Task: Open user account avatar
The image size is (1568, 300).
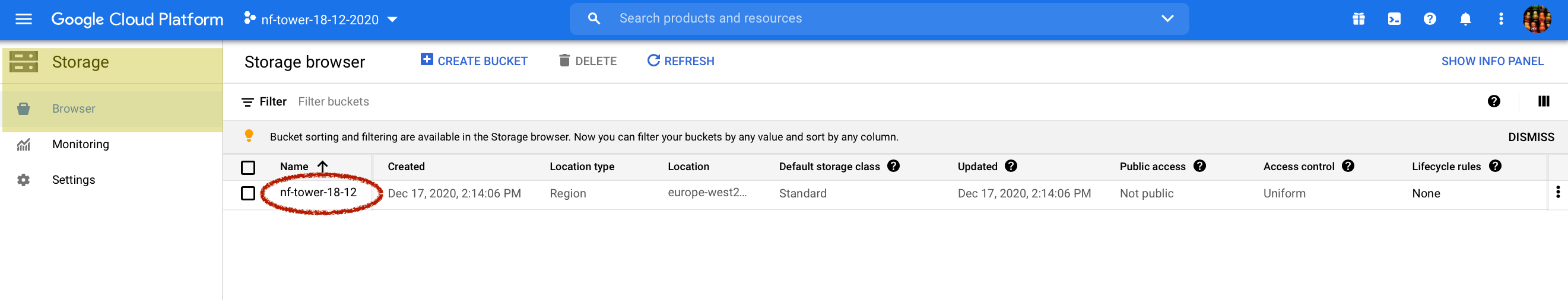Action: (x=1537, y=20)
